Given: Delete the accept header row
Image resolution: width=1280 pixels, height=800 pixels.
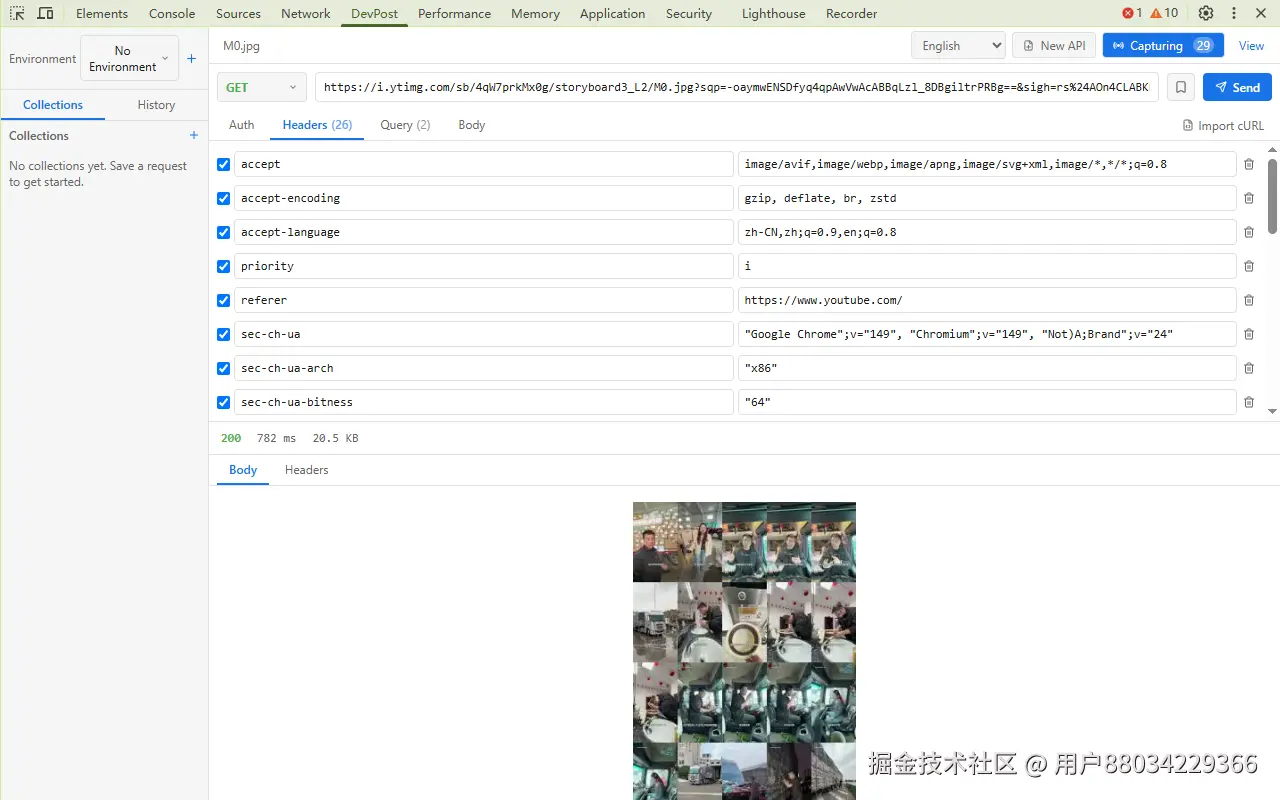Looking at the screenshot, I should pyautogui.click(x=1249, y=164).
